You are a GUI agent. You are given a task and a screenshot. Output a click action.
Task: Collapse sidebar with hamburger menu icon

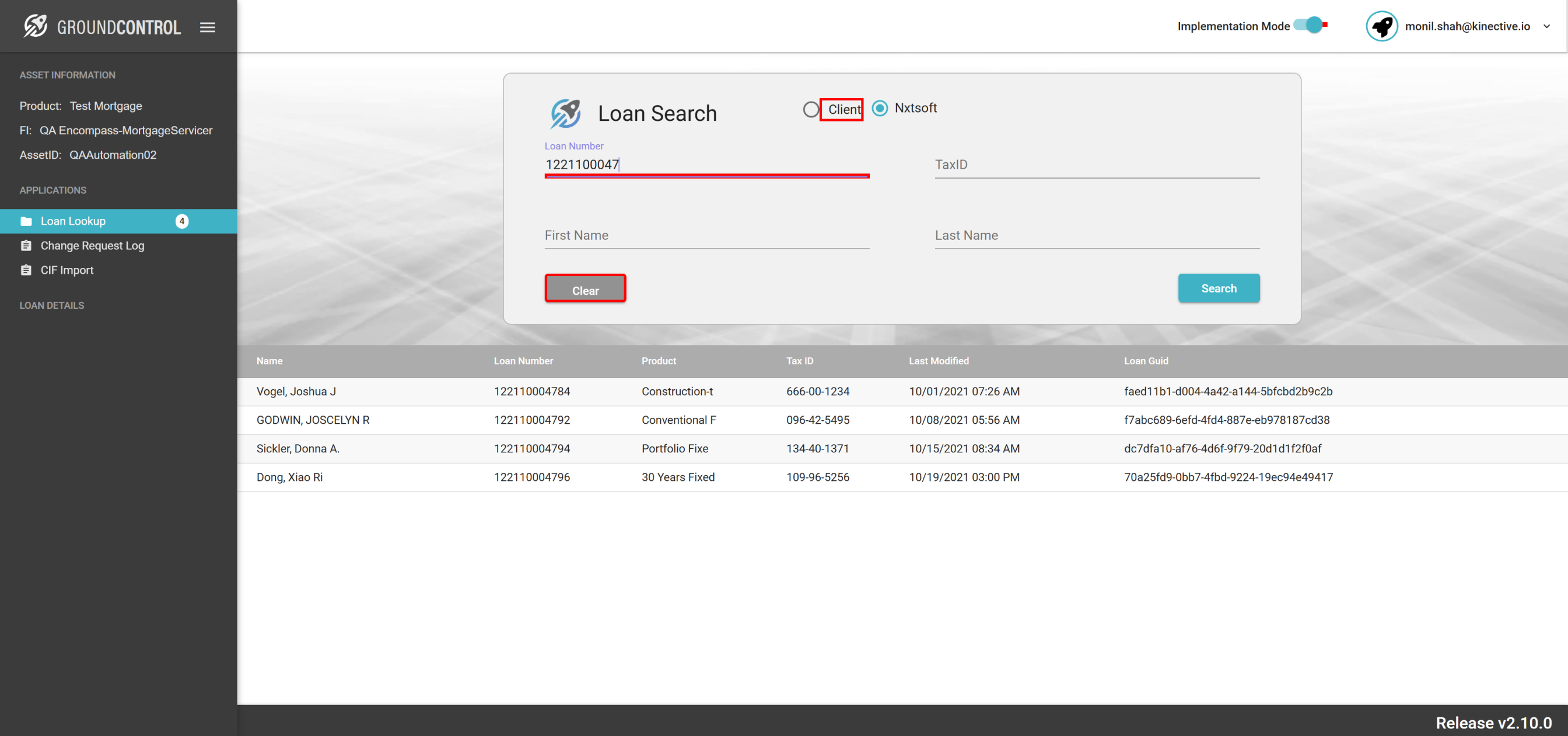(x=208, y=27)
